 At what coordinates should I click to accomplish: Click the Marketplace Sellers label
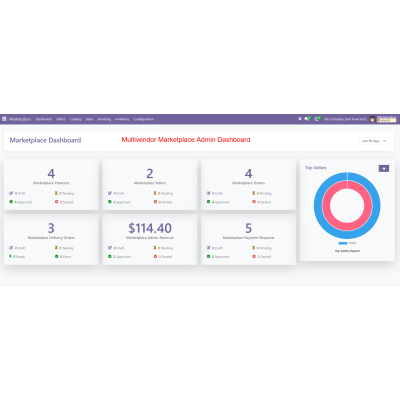[150, 183]
